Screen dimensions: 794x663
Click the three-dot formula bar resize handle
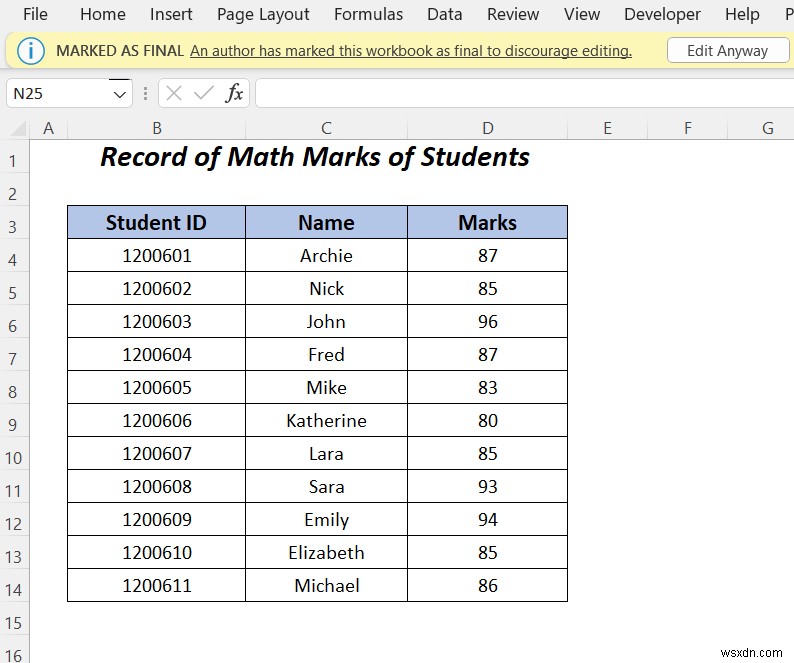pos(146,93)
